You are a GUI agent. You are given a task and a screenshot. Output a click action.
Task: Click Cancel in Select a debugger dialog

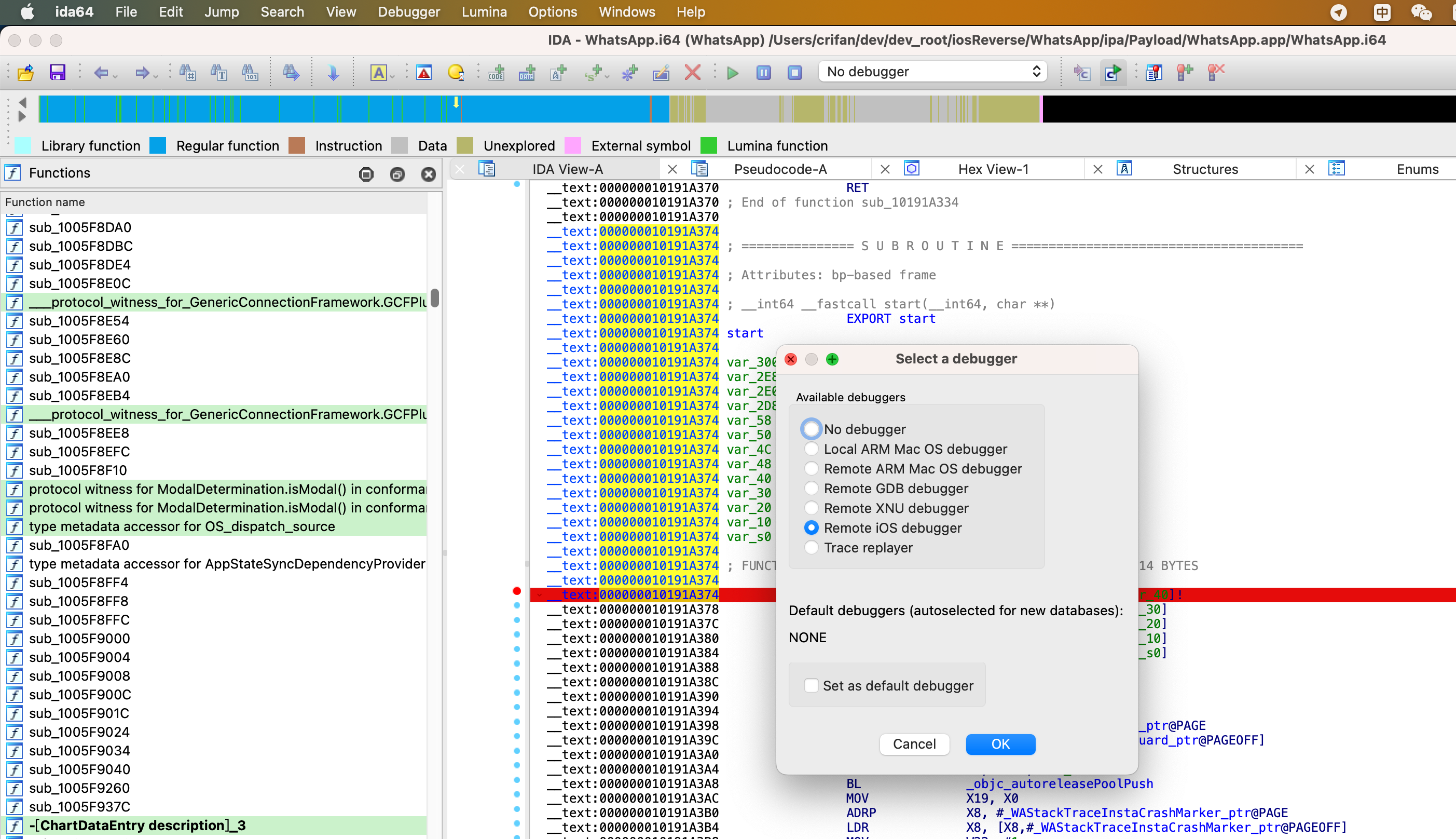coord(914,744)
